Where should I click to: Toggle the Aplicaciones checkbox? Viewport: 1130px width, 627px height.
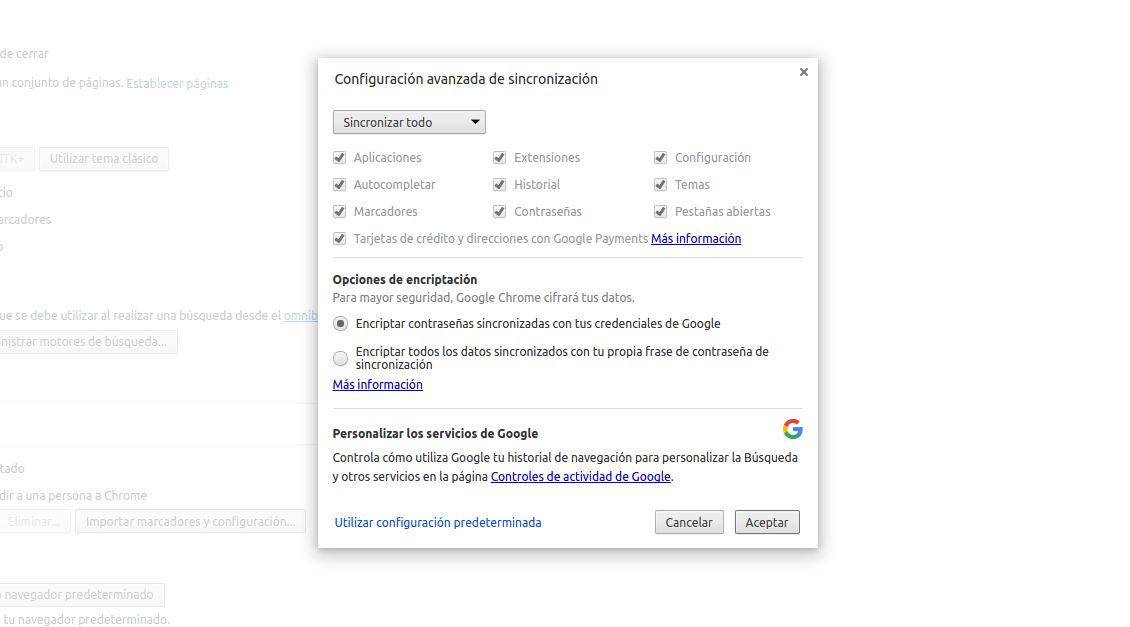tap(340, 158)
